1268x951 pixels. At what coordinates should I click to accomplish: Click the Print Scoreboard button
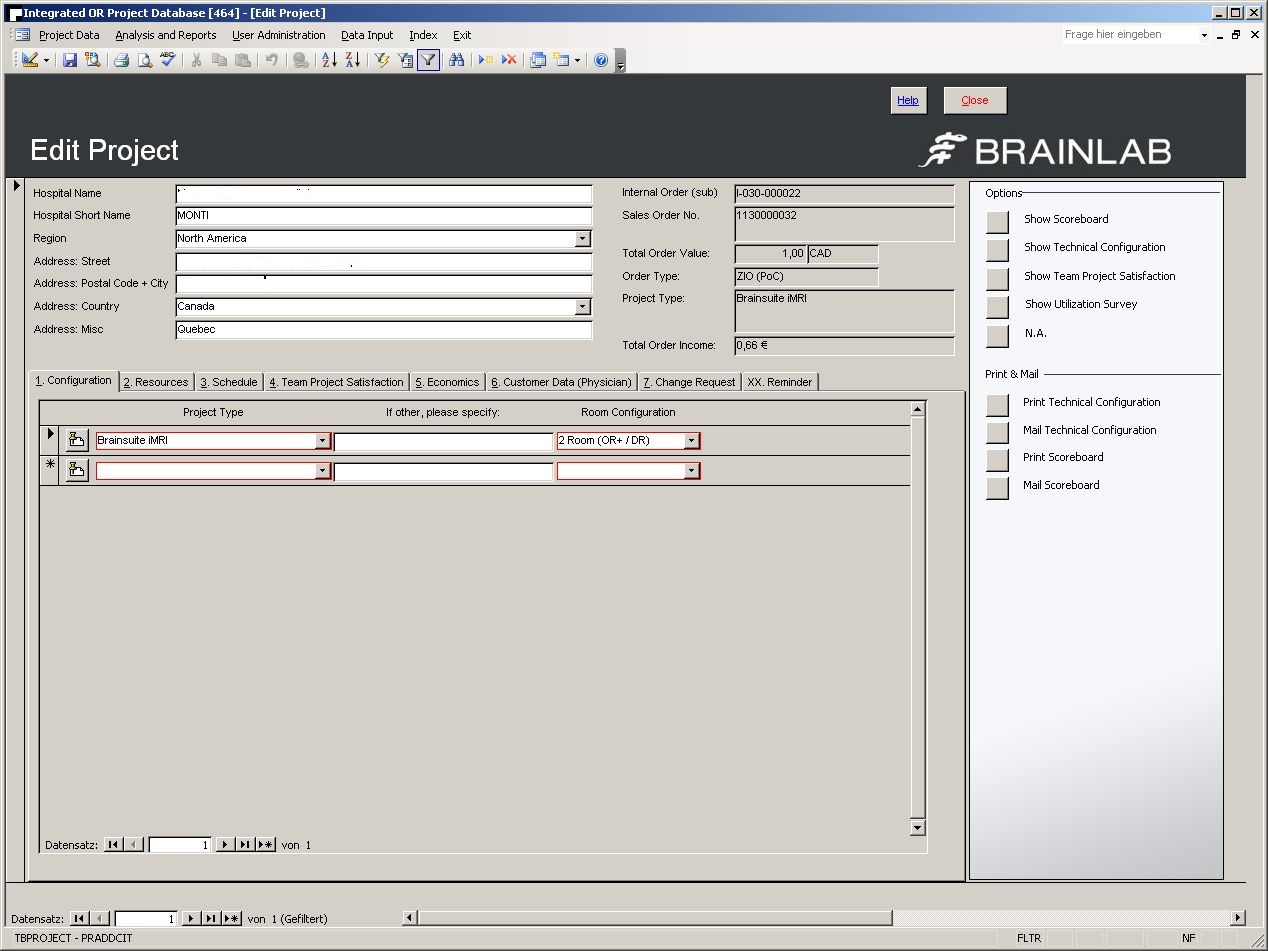point(998,459)
